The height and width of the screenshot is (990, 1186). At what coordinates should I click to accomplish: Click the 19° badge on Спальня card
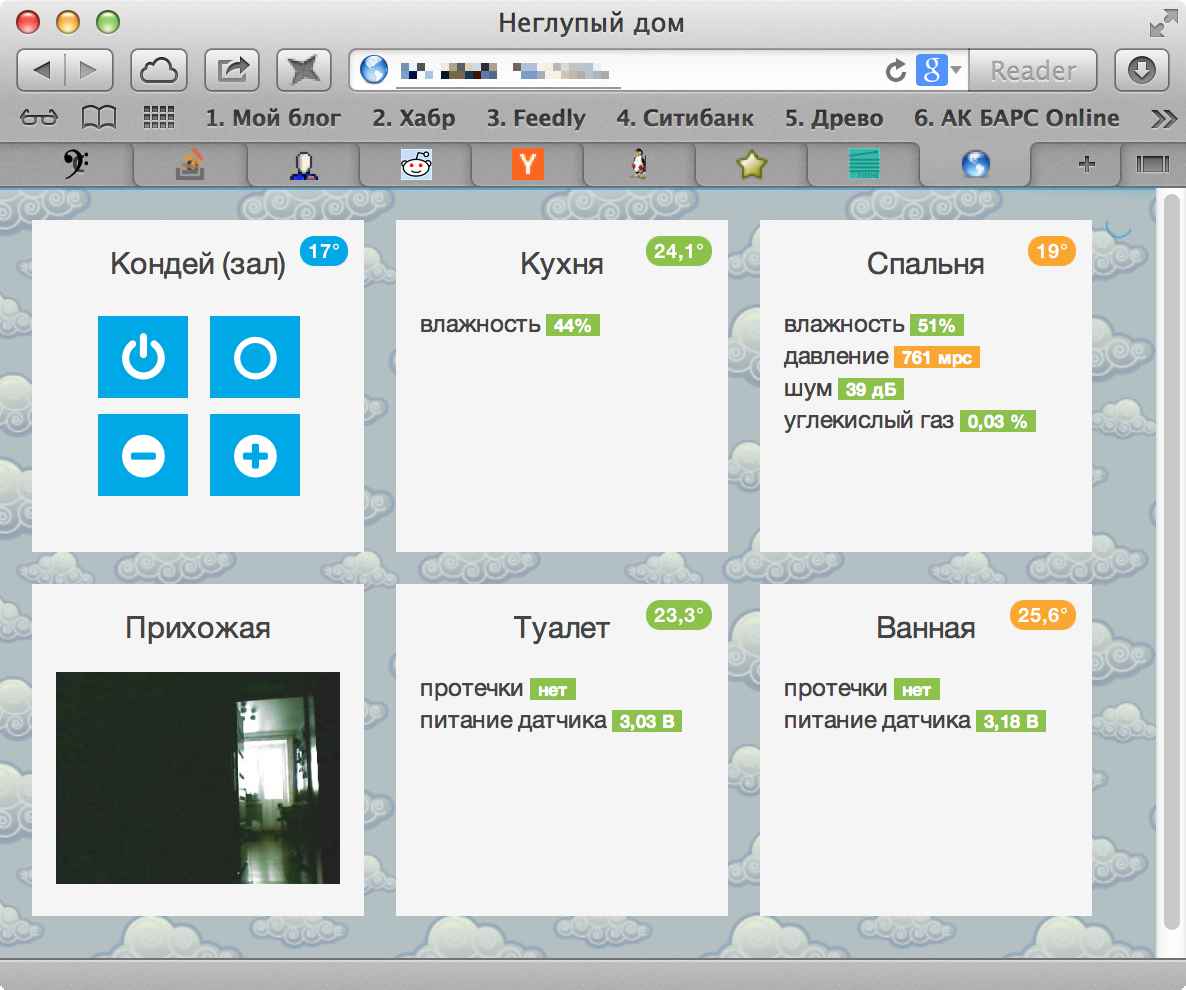click(1051, 251)
